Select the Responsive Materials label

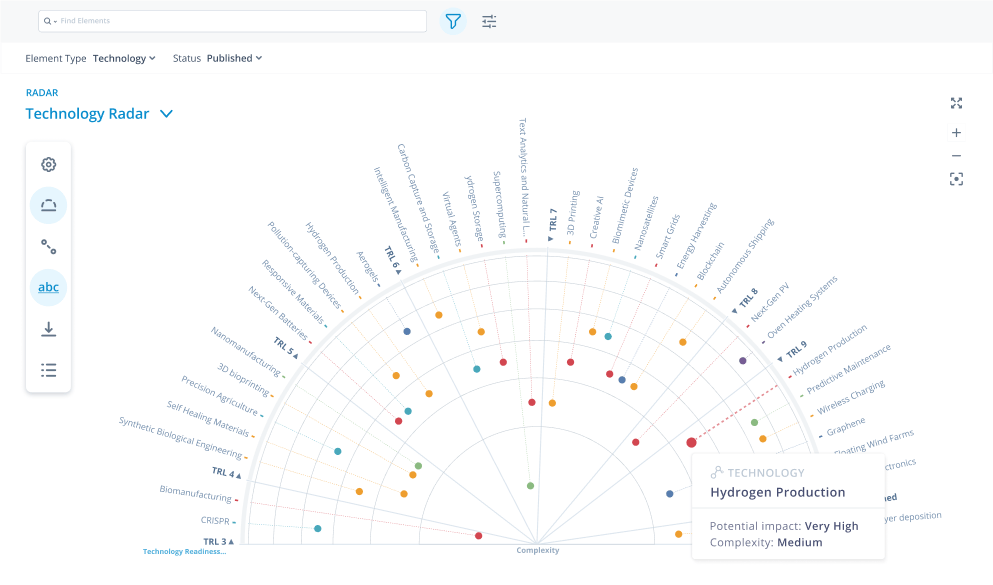tap(293, 292)
